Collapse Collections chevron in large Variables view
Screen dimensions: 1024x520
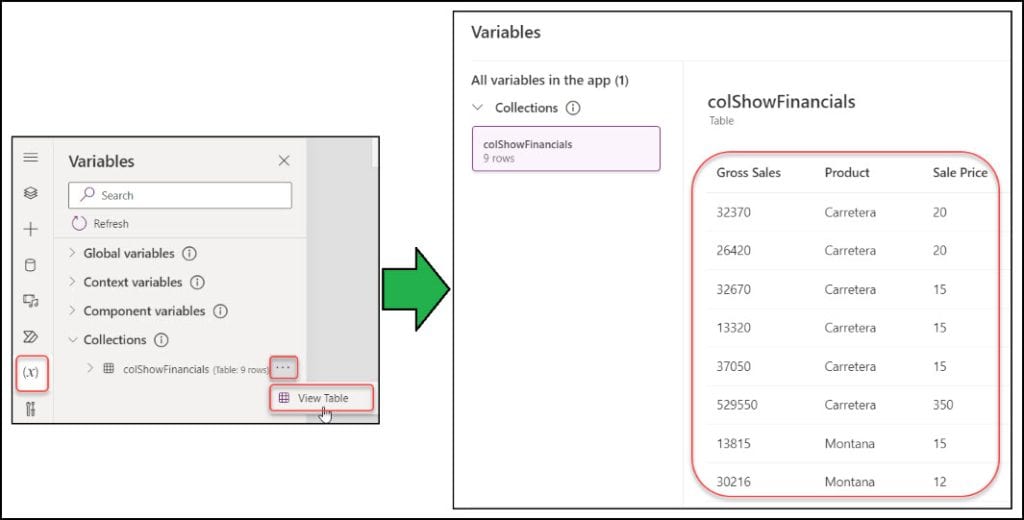477,107
